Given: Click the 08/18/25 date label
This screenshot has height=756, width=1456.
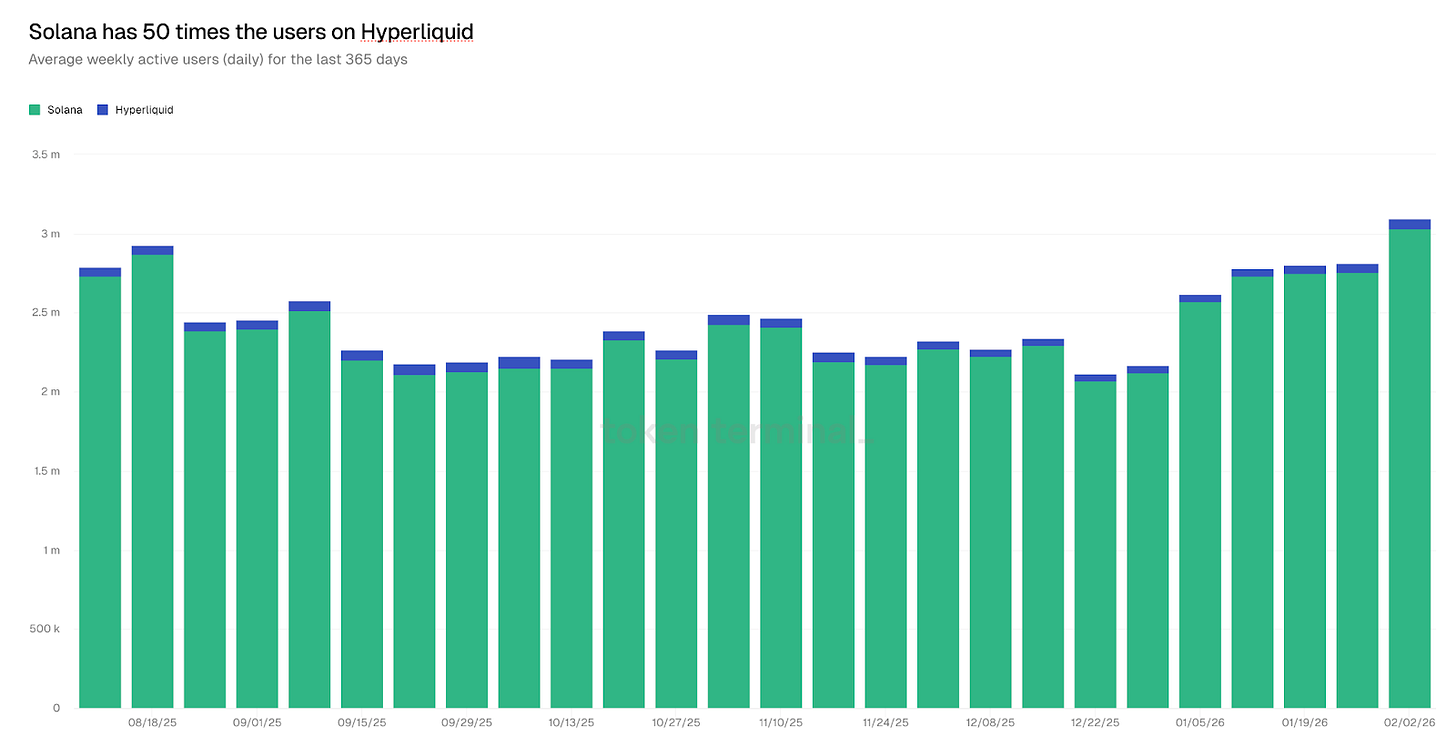Looking at the screenshot, I should 152,721.
